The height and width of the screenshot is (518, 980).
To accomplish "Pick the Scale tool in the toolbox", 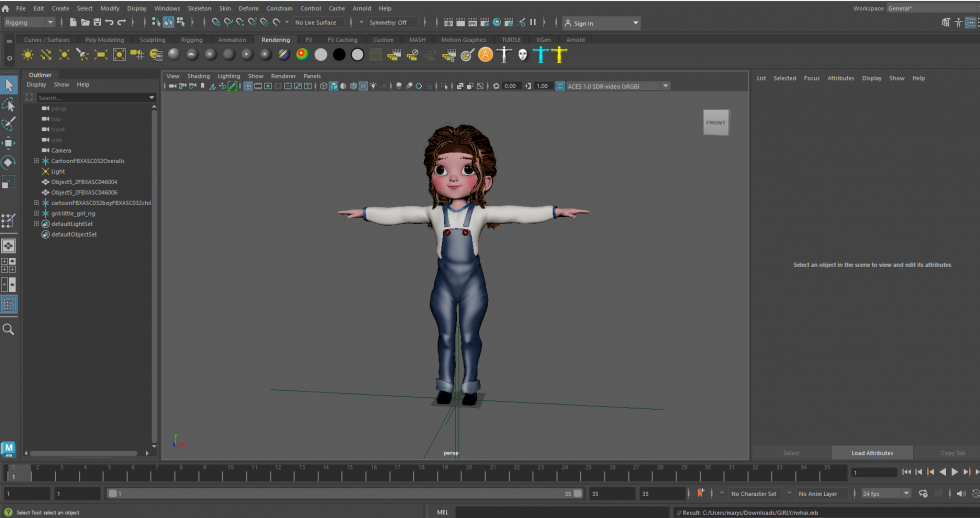I will tap(9, 182).
